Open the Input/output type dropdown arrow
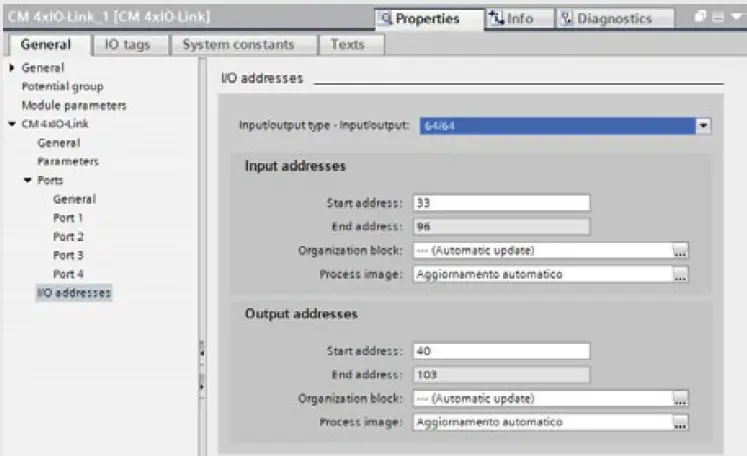Image resolution: width=747 pixels, height=456 pixels. [703, 126]
